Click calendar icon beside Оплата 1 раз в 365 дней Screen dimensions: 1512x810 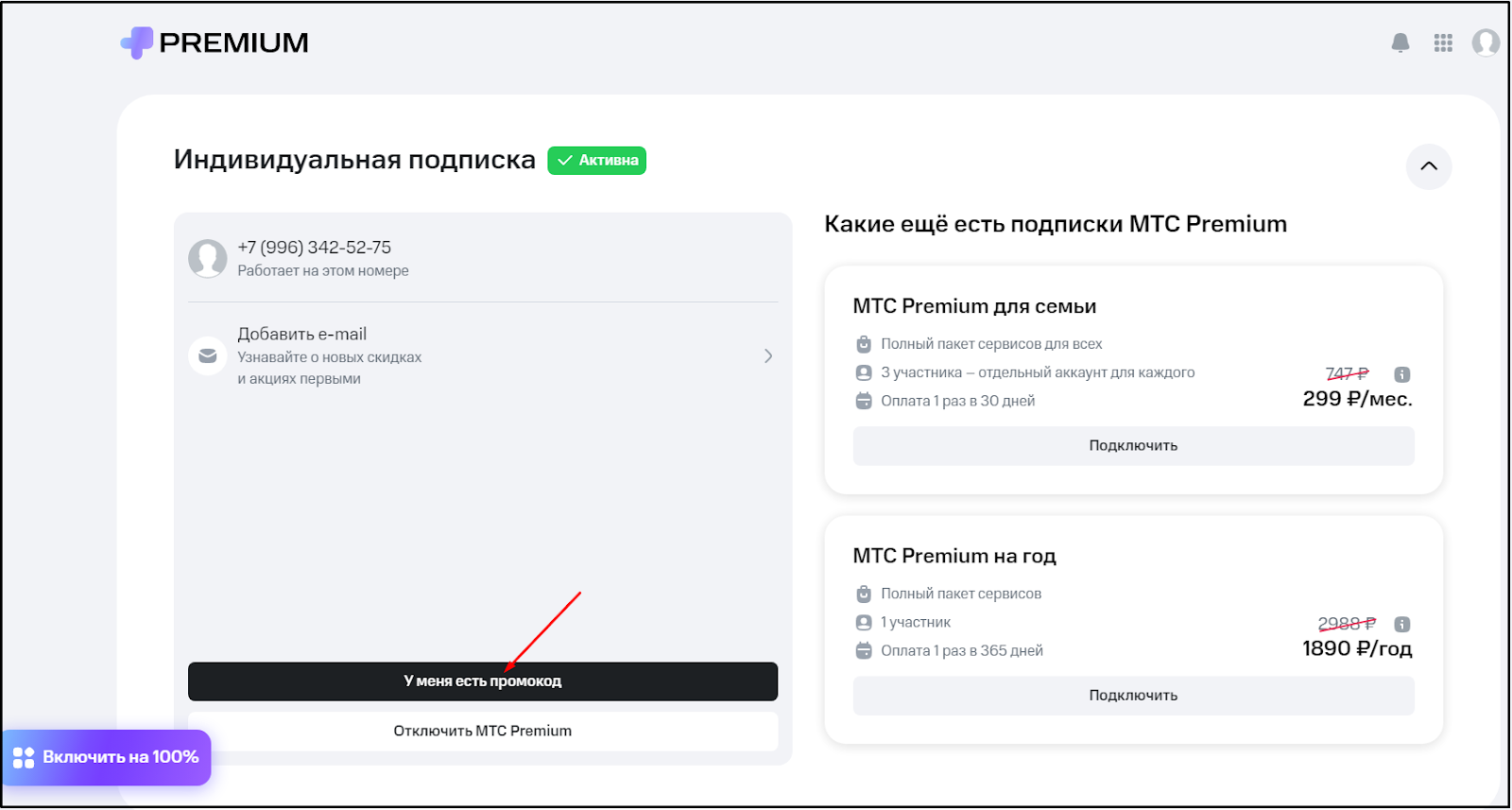point(864,650)
